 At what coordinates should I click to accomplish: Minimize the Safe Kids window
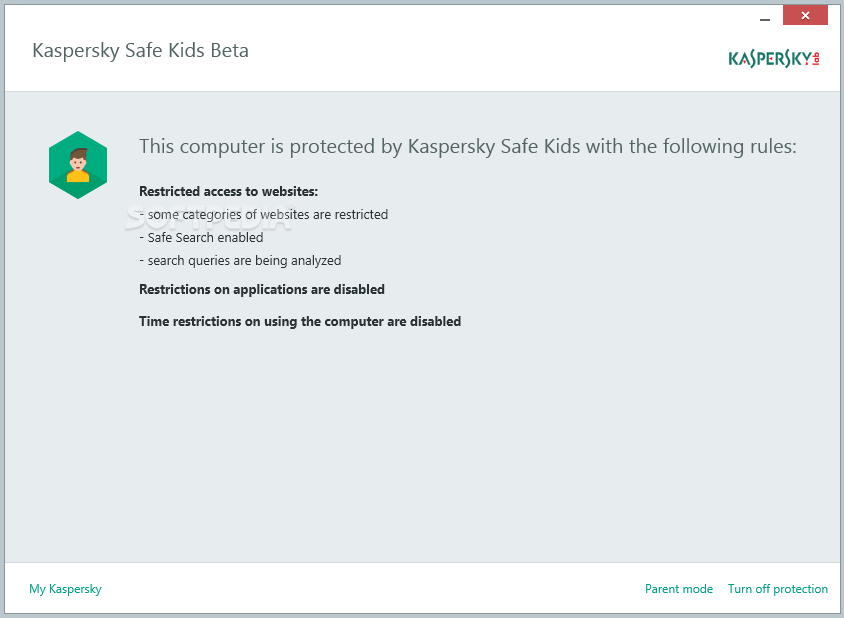click(x=765, y=18)
